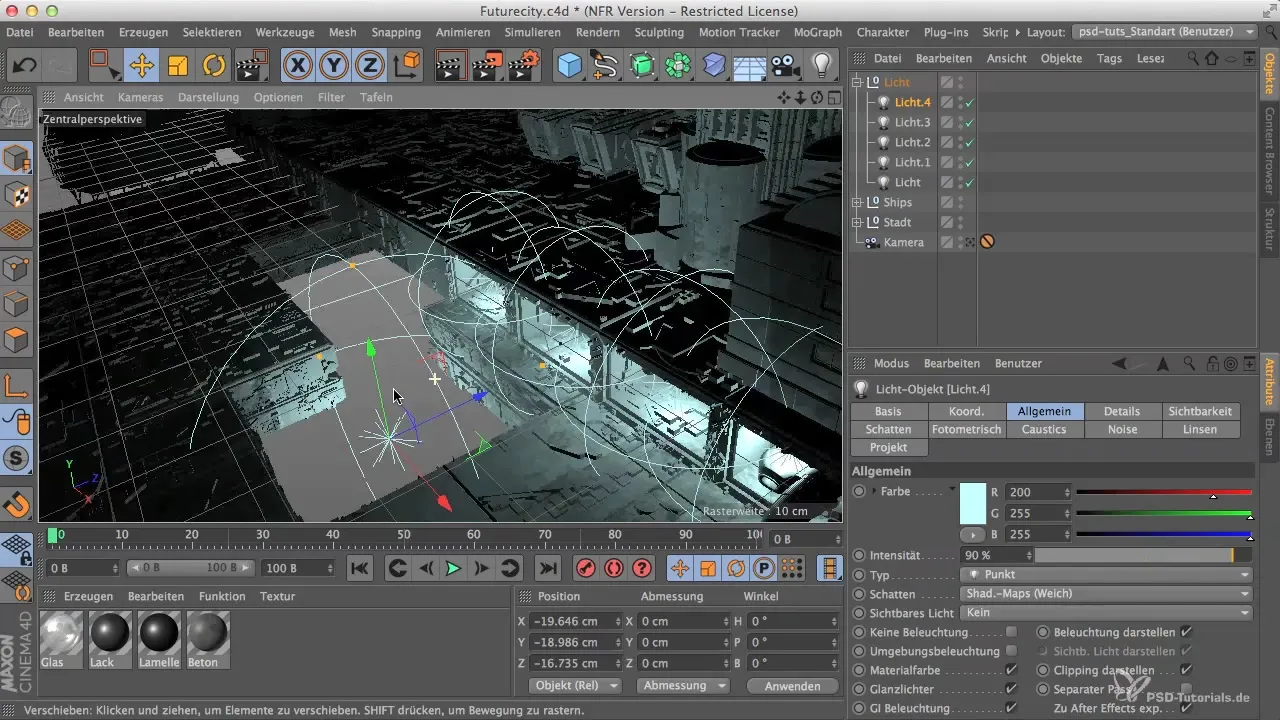Click the Undo arrow icon
The image size is (1280, 720).
[26, 66]
